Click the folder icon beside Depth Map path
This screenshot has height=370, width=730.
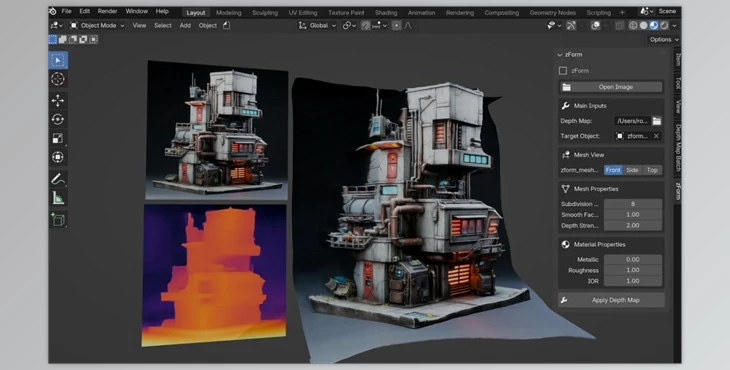[656, 121]
